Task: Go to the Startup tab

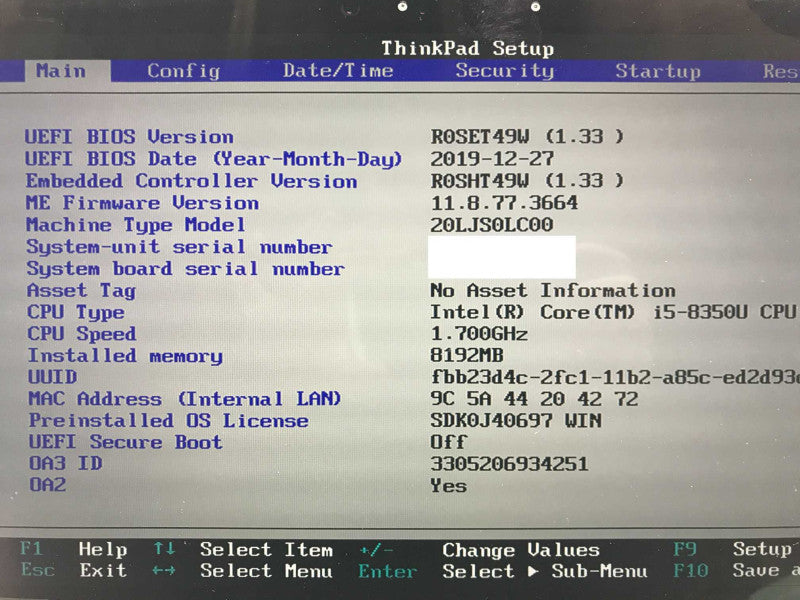Action: click(658, 71)
